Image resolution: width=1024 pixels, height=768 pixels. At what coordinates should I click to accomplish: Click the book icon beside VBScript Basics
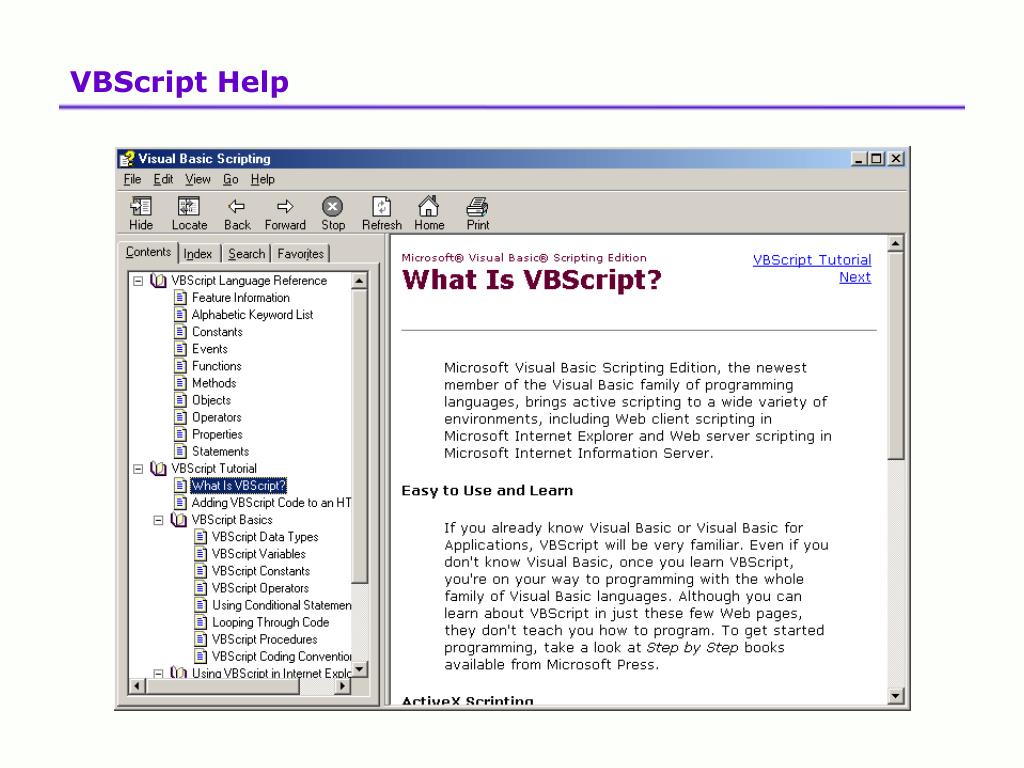(178, 520)
